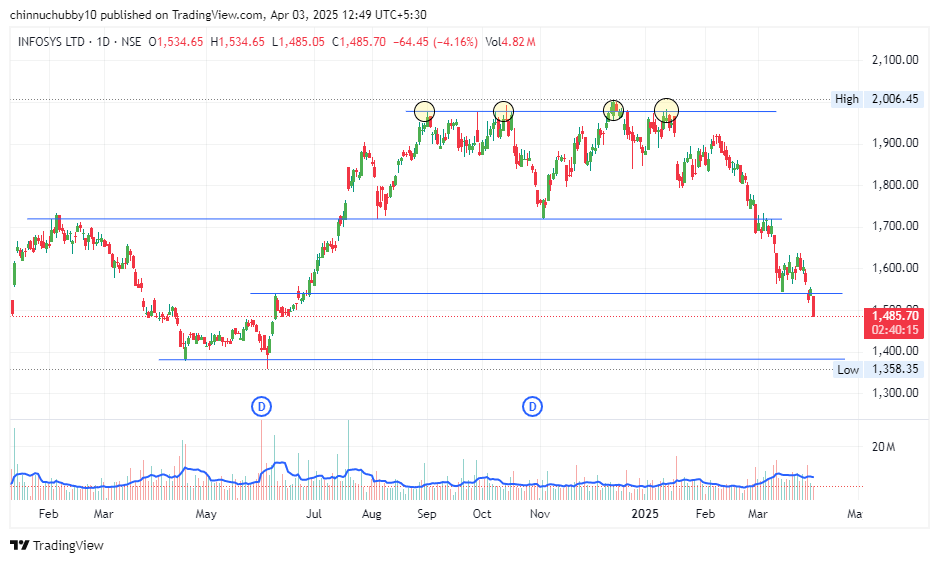Click the Open value O1,534.65

click(x=175, y=42)
